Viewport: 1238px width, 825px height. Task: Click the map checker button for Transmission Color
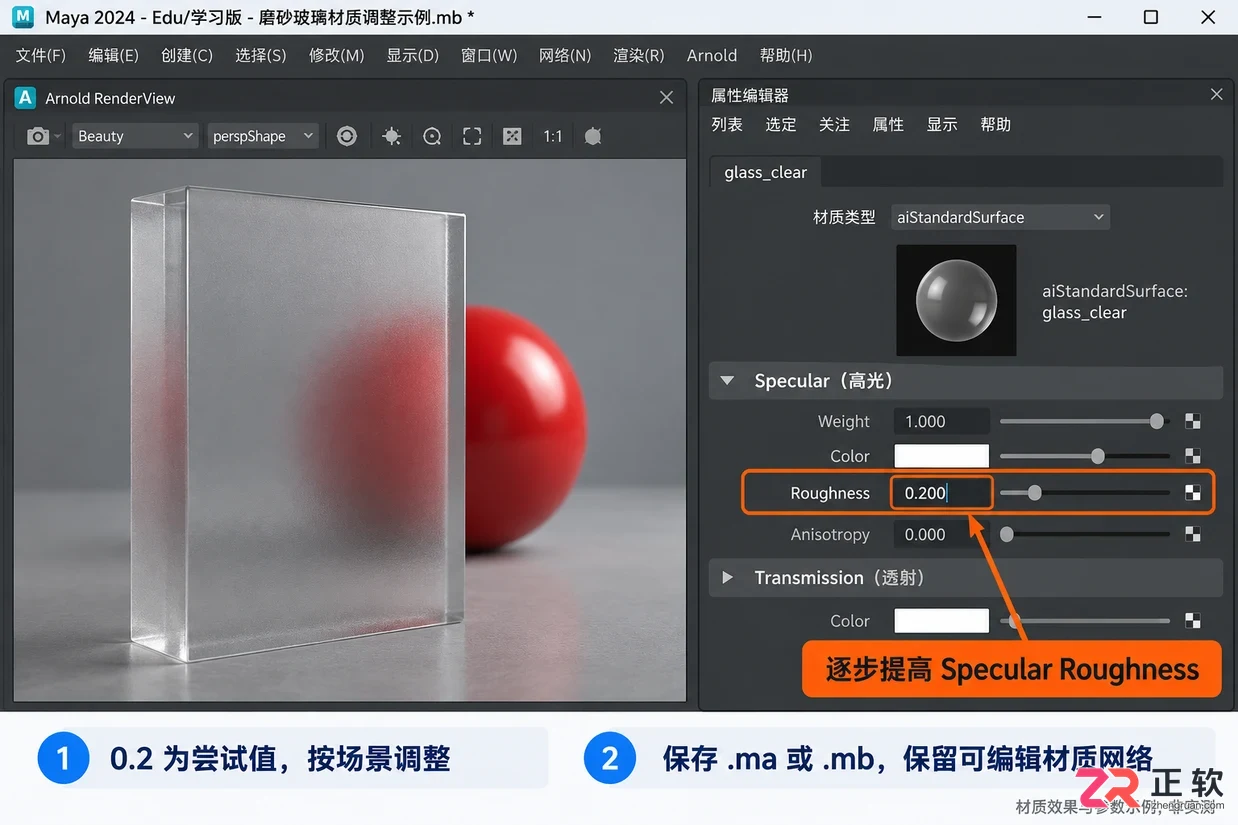pyautogui.click(x=1193, y=621)
